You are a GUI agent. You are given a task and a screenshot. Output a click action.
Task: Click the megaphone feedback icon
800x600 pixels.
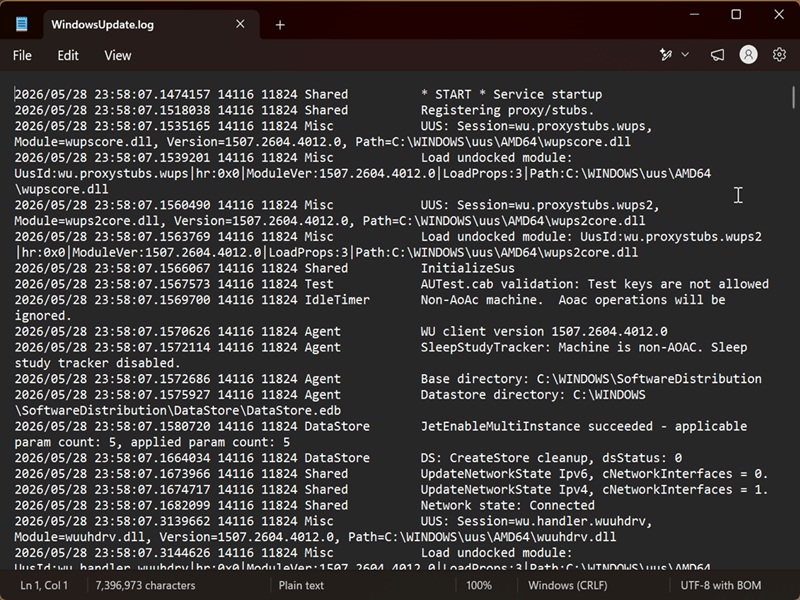pyautogui.click(x=717, y=55)
